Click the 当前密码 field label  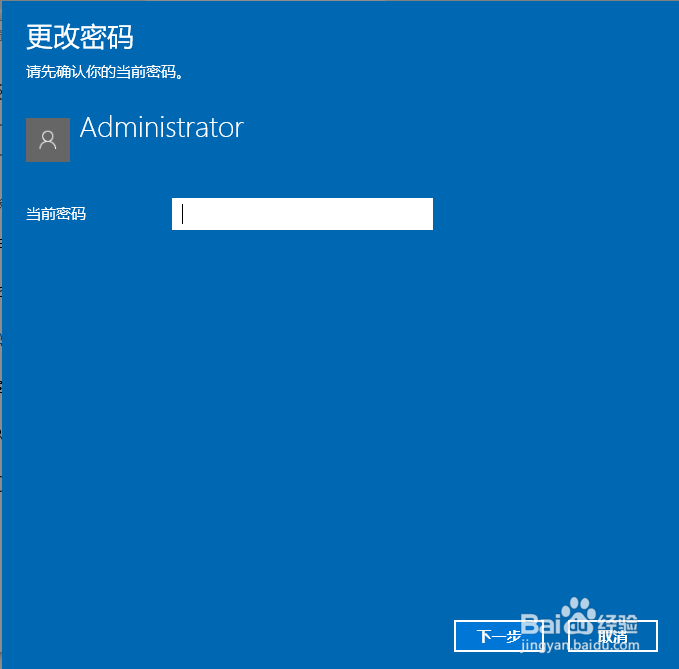(56, 214)
